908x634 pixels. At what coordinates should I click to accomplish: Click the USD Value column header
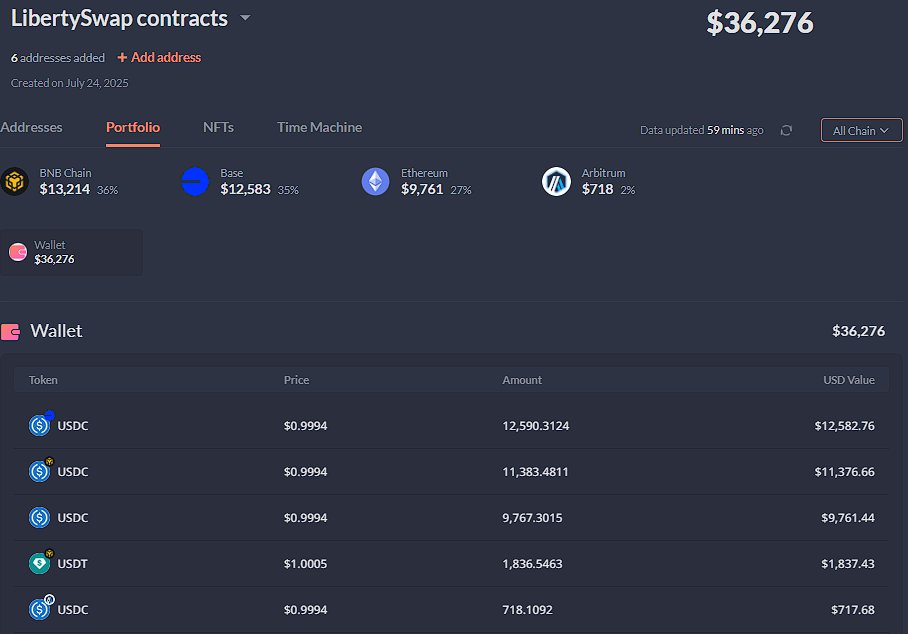849,380
